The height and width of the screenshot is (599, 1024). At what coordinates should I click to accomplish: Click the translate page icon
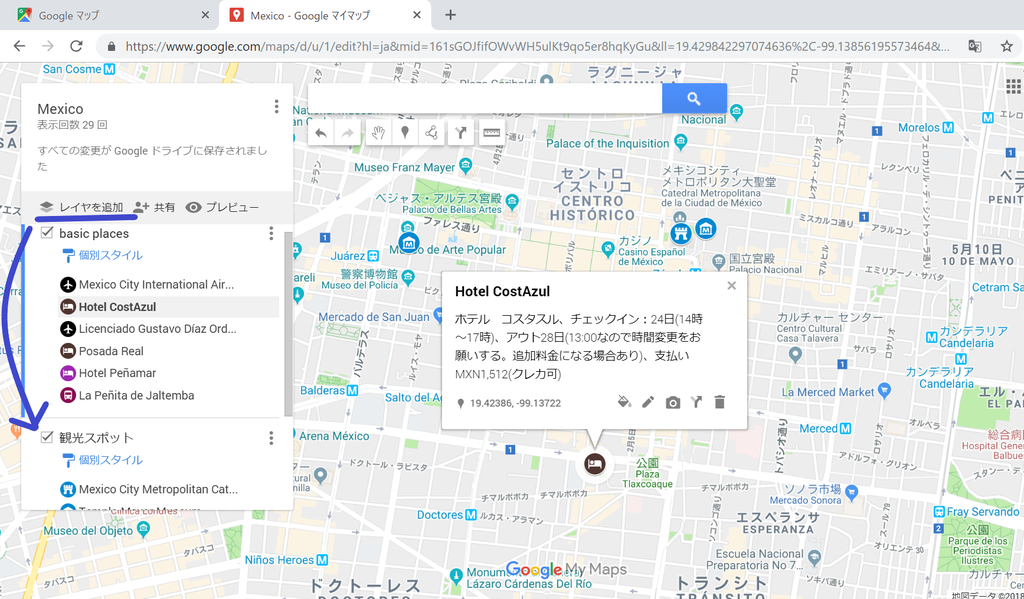[x=974, y=46]
